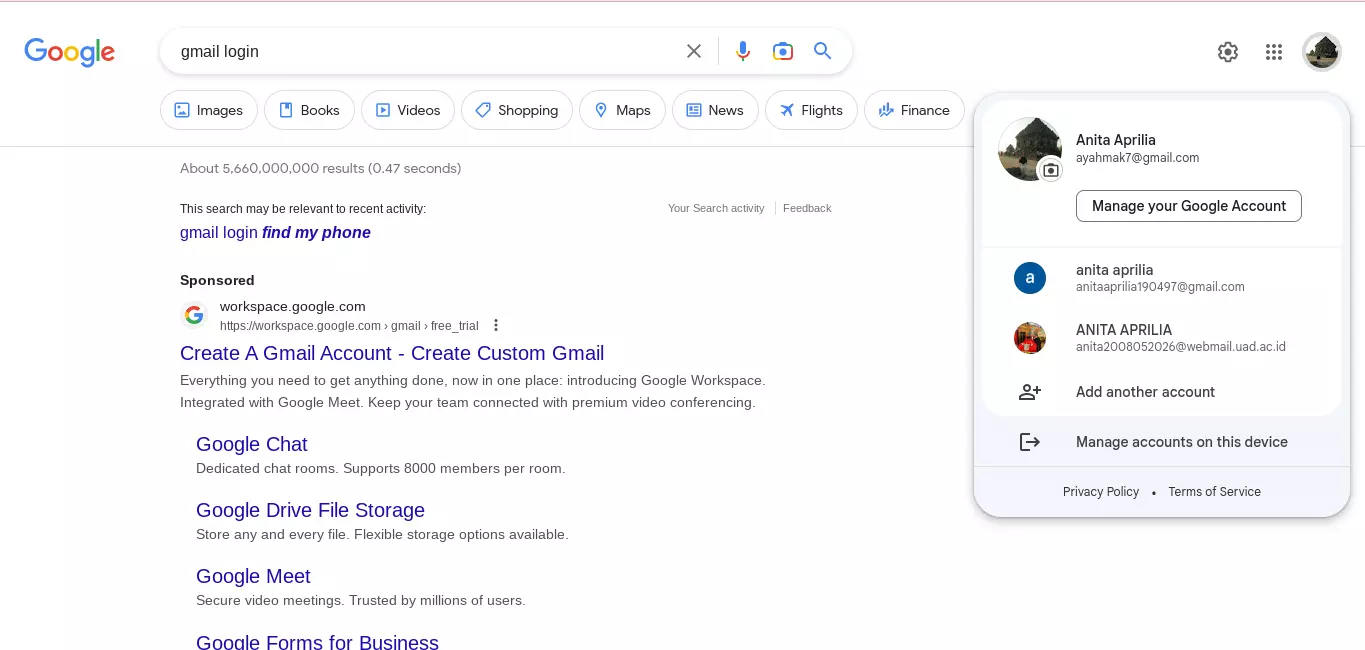This screenshot has height=650, width=1365.
Task: Click the Manage your Google Account button
Action: click(x=1189, y=206)
